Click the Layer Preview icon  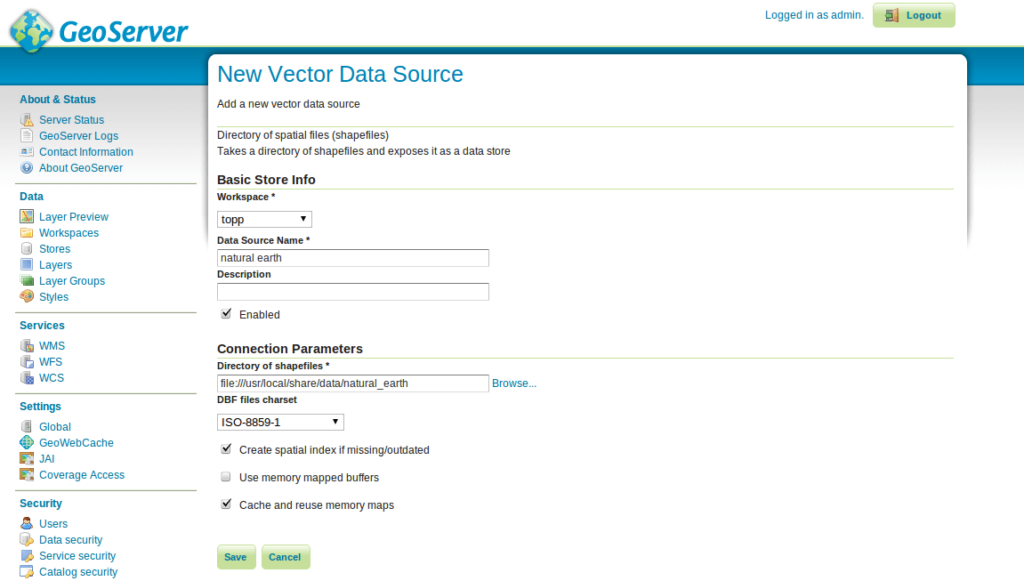click(x=27, y=217)
